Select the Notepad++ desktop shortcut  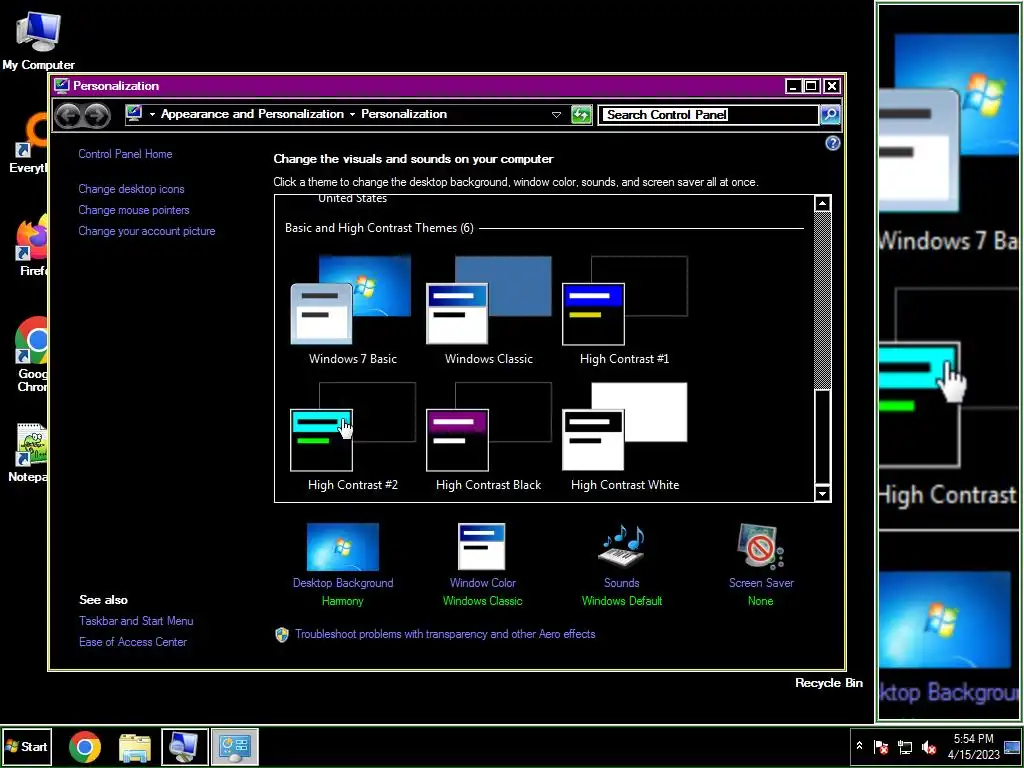click(x=29, y=453)
